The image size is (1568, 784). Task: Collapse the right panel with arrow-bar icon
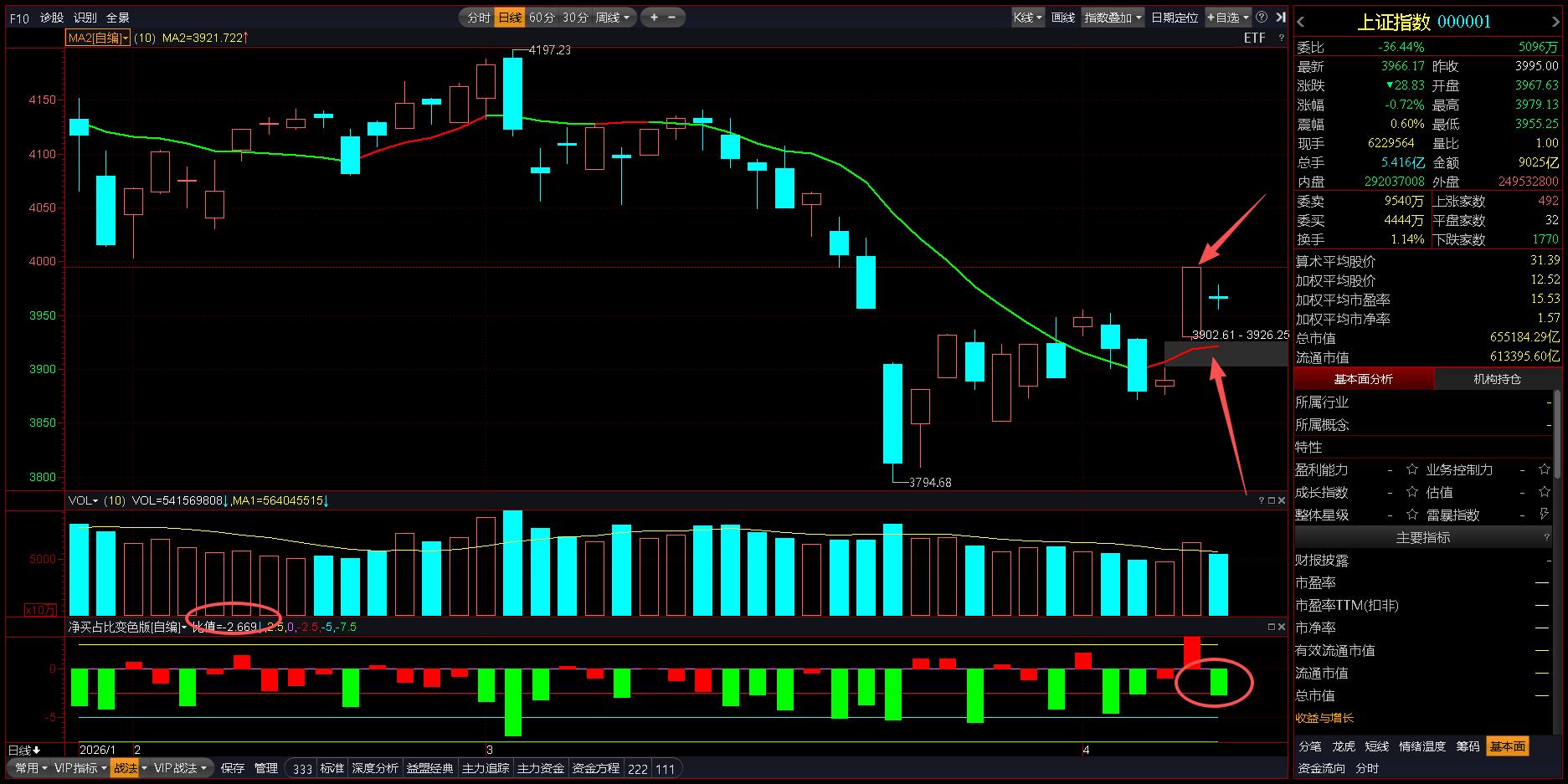(1280, 17)
